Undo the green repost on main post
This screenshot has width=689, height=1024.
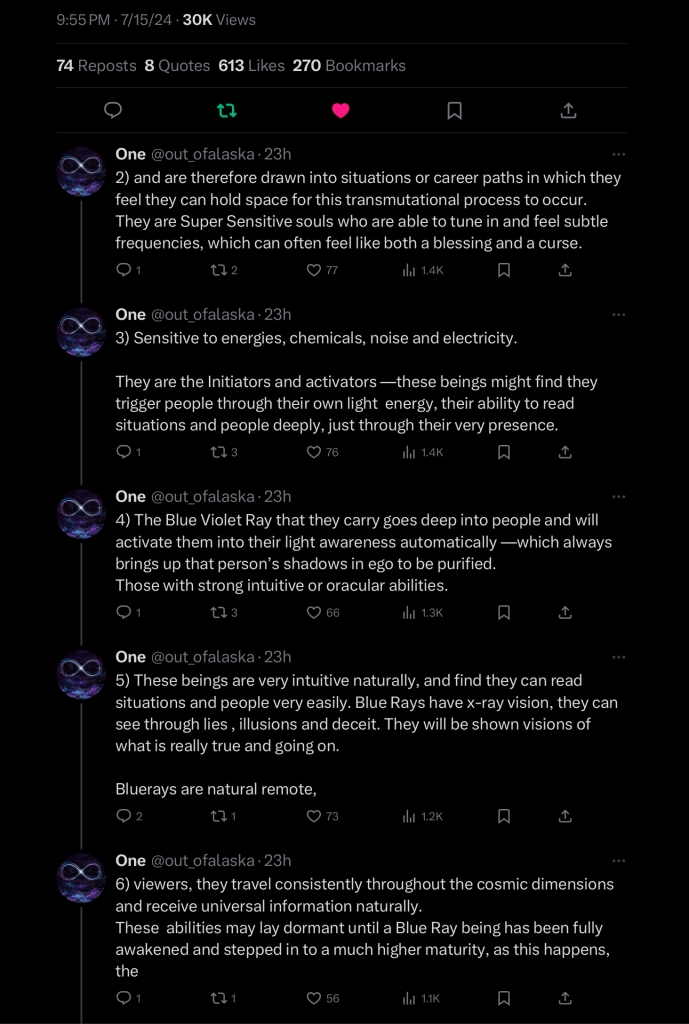click(x=227, y=110)
